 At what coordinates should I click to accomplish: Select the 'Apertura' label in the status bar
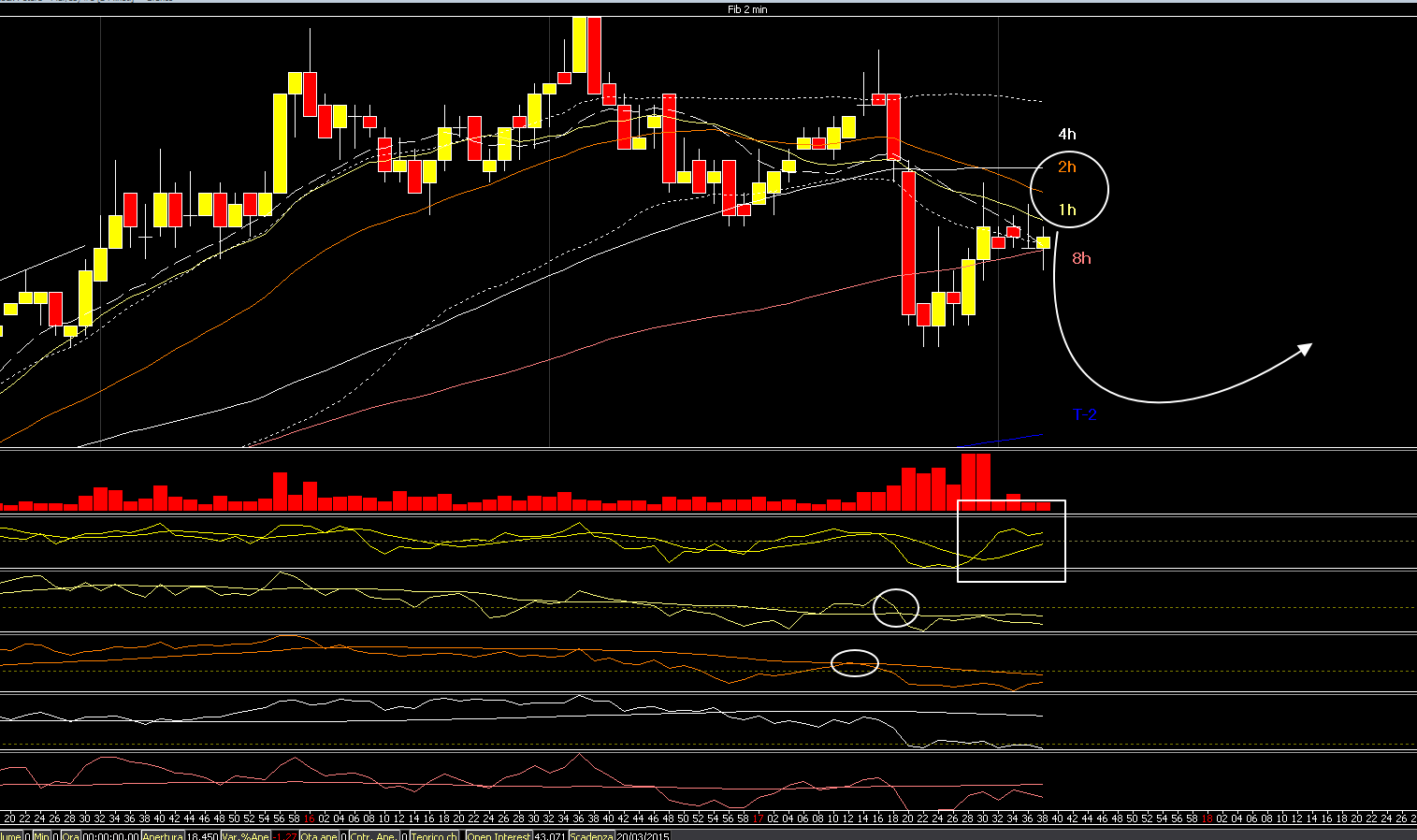[x=163, y=836]
